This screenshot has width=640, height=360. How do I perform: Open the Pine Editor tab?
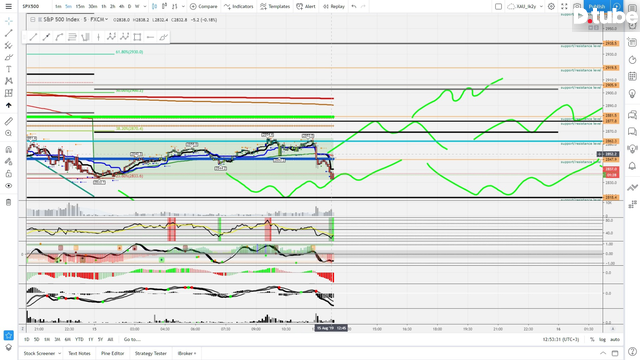coord(113,353)
